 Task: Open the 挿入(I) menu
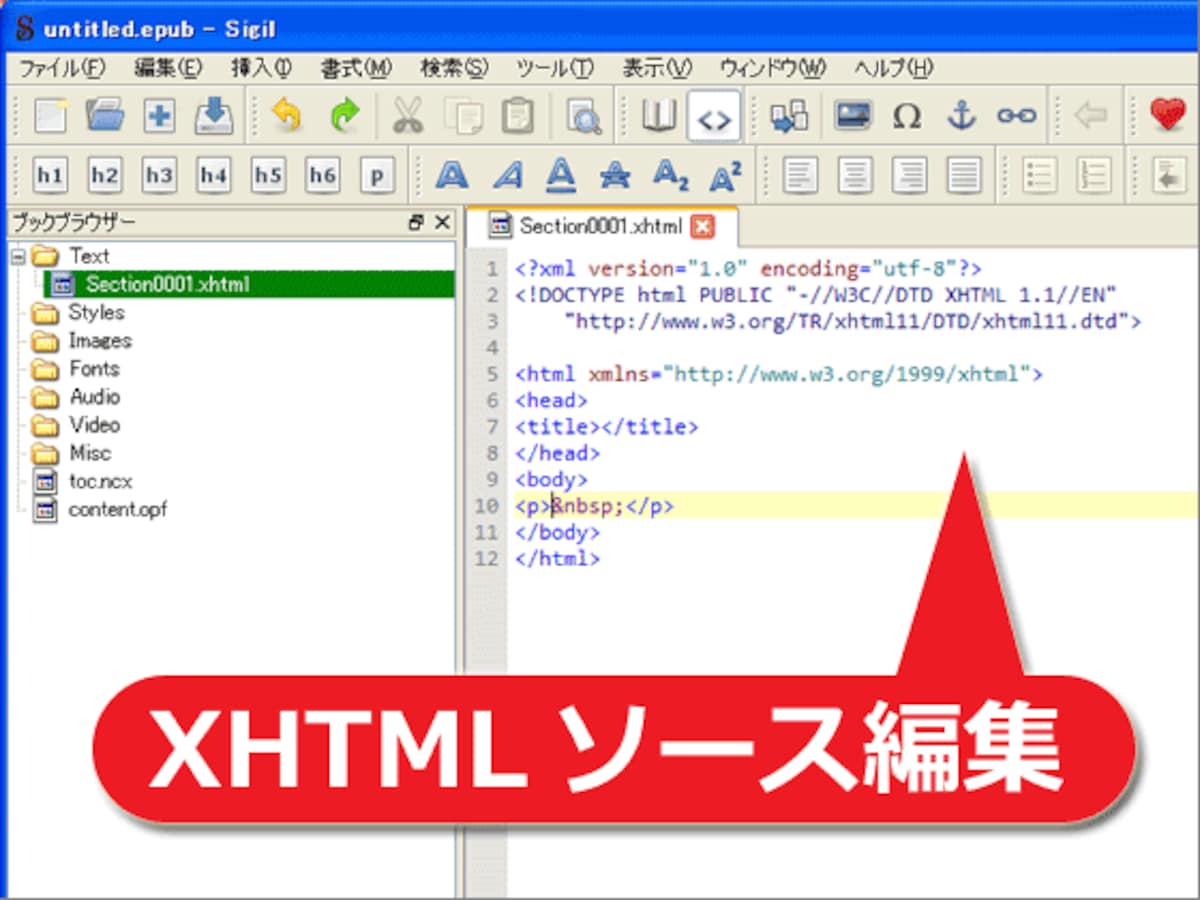[261, 68]
